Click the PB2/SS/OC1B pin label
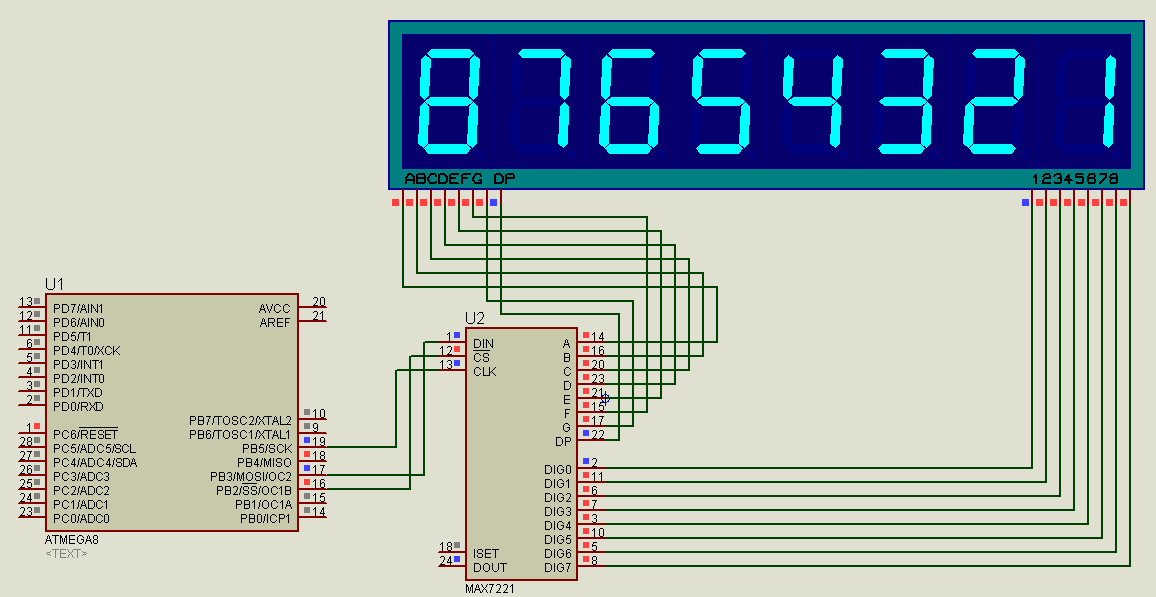 click(254, 491)
